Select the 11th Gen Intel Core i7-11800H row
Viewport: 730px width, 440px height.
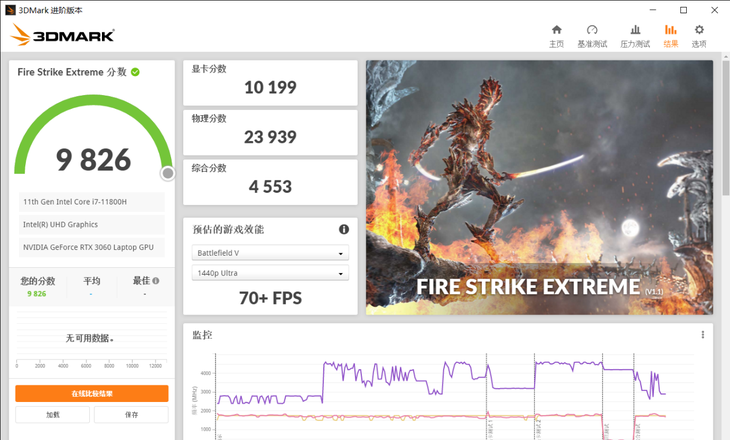pos(92,202)
